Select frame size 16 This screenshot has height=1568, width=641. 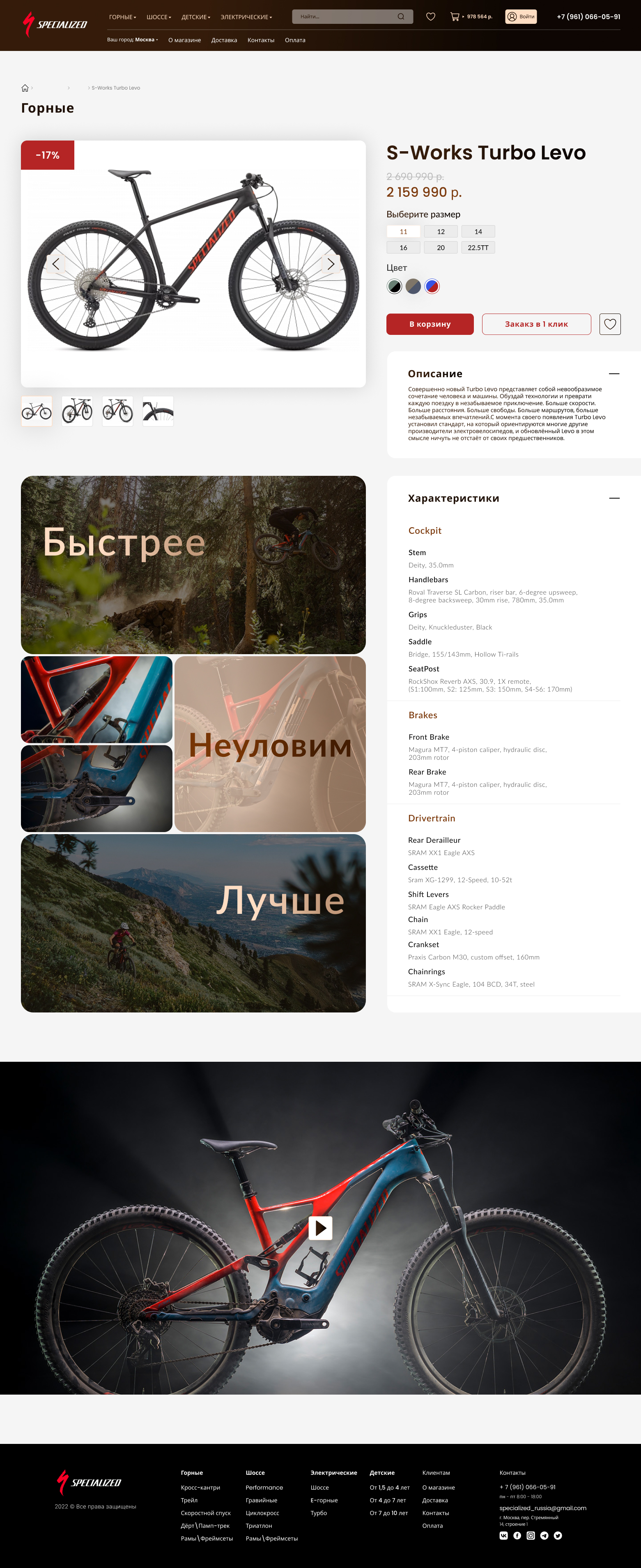tap(403, 248)
